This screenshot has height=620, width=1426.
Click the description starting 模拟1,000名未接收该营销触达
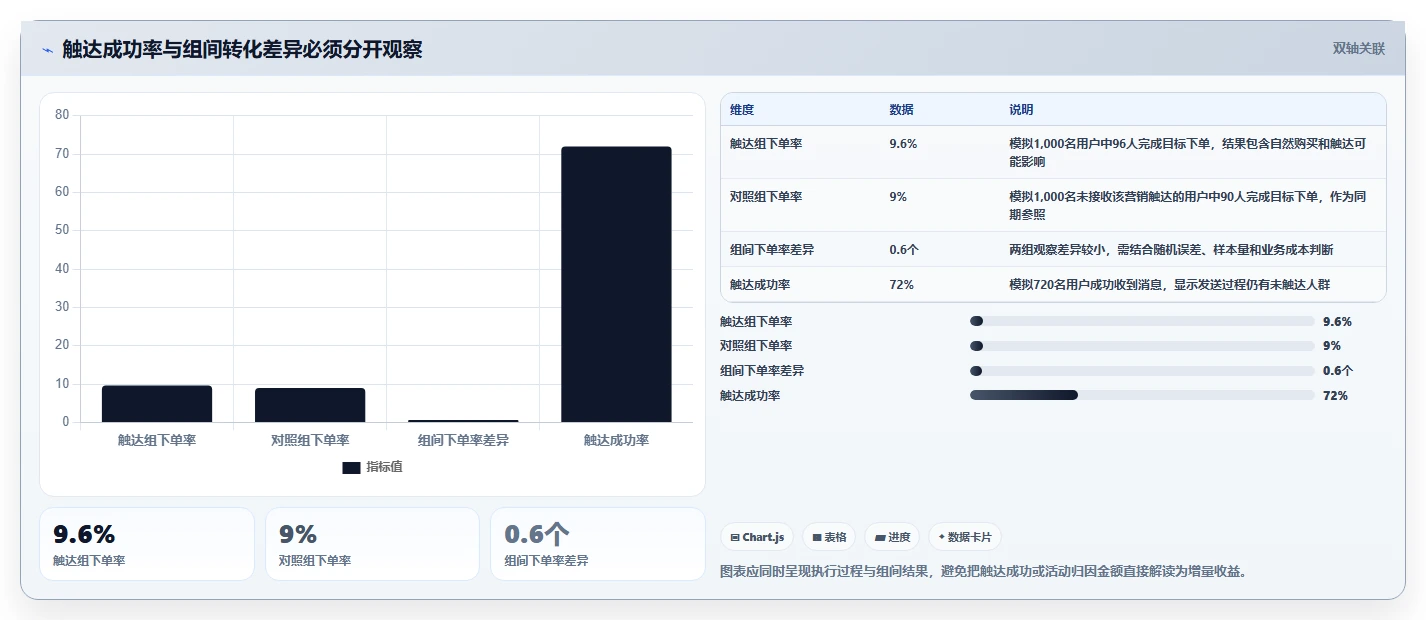(1188, 205)
